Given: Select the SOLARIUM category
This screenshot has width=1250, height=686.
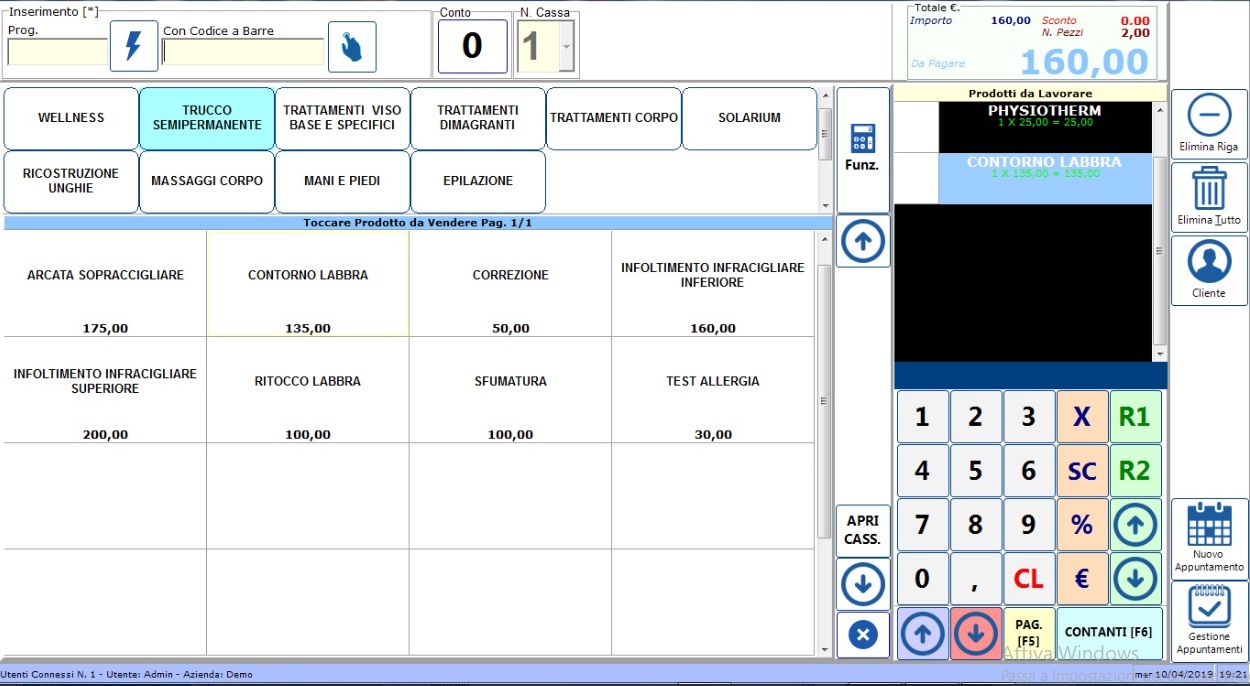Looking at the screenshot, I should (750, 118).
